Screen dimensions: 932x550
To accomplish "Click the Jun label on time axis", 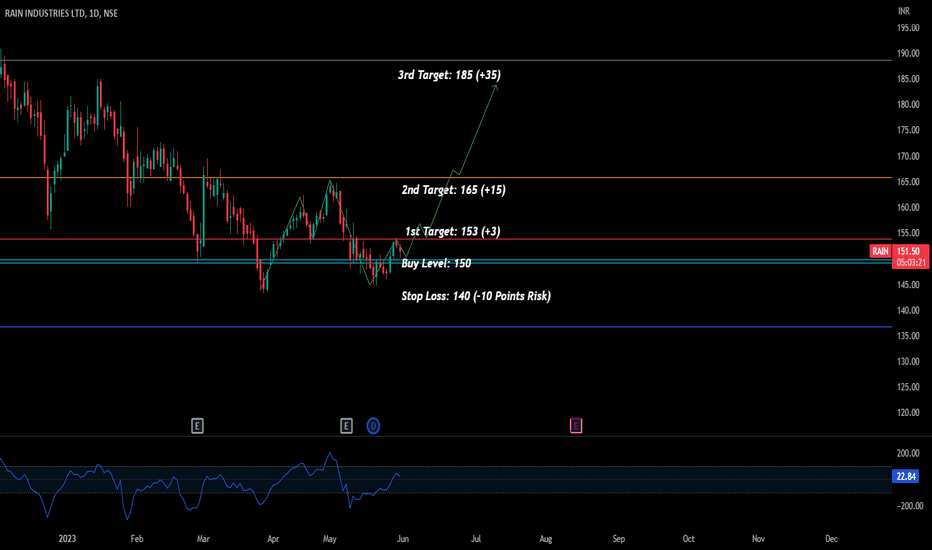I will pos(402,539).
